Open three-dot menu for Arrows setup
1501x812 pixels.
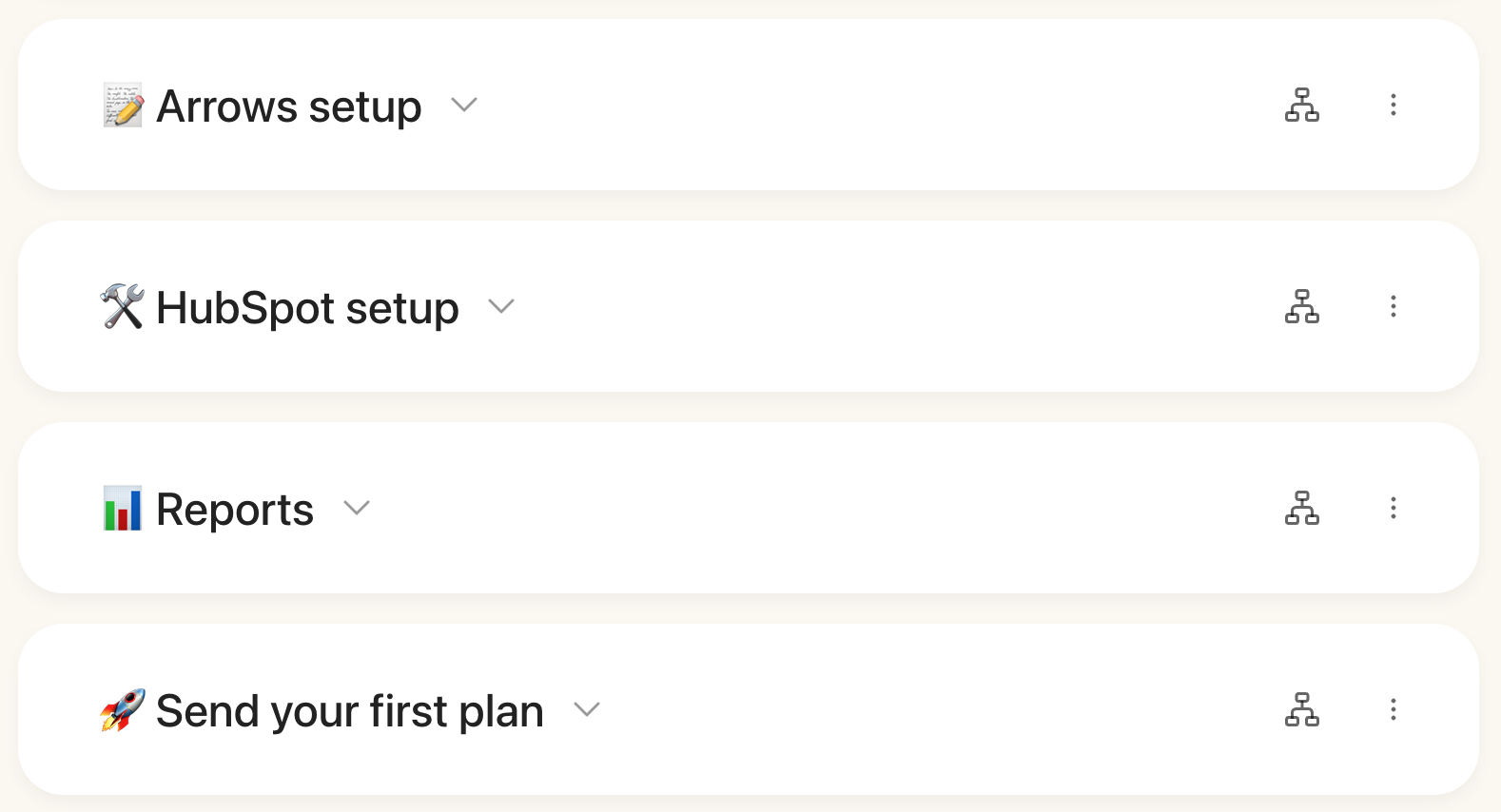pos(1393,105)
